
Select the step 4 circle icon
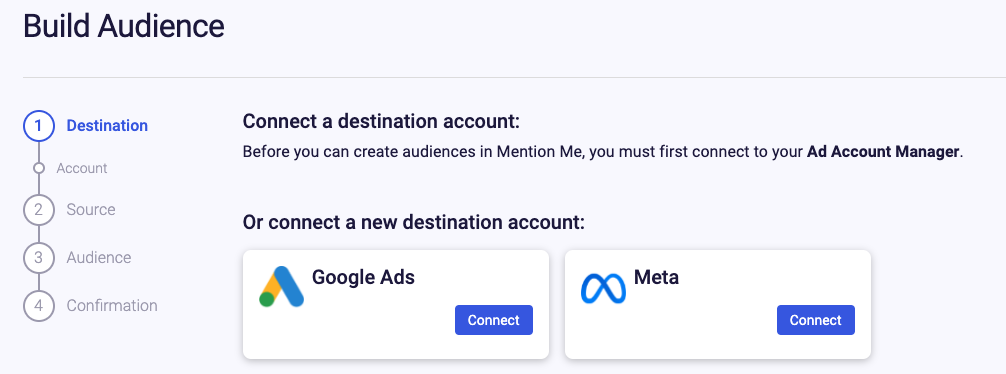coord(38,305)
